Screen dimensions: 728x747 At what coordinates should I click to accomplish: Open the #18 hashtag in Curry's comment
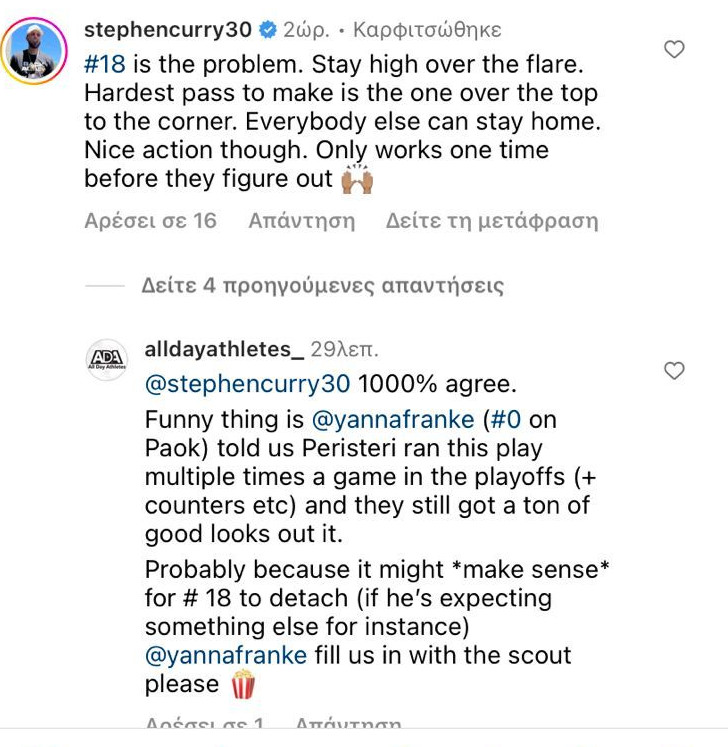point(106,64)
